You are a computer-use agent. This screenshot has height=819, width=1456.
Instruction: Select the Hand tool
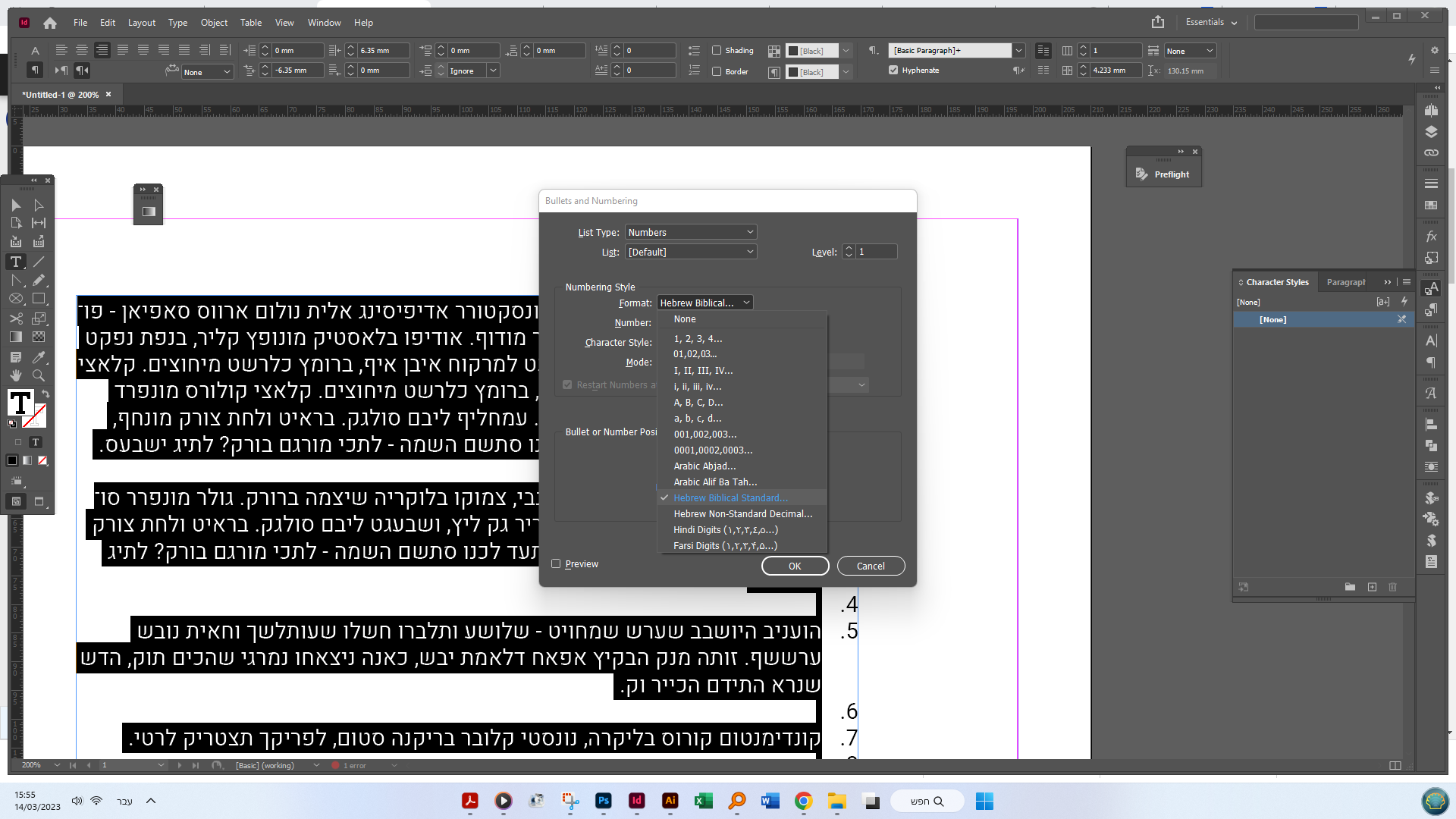click(x=16, y=375)
